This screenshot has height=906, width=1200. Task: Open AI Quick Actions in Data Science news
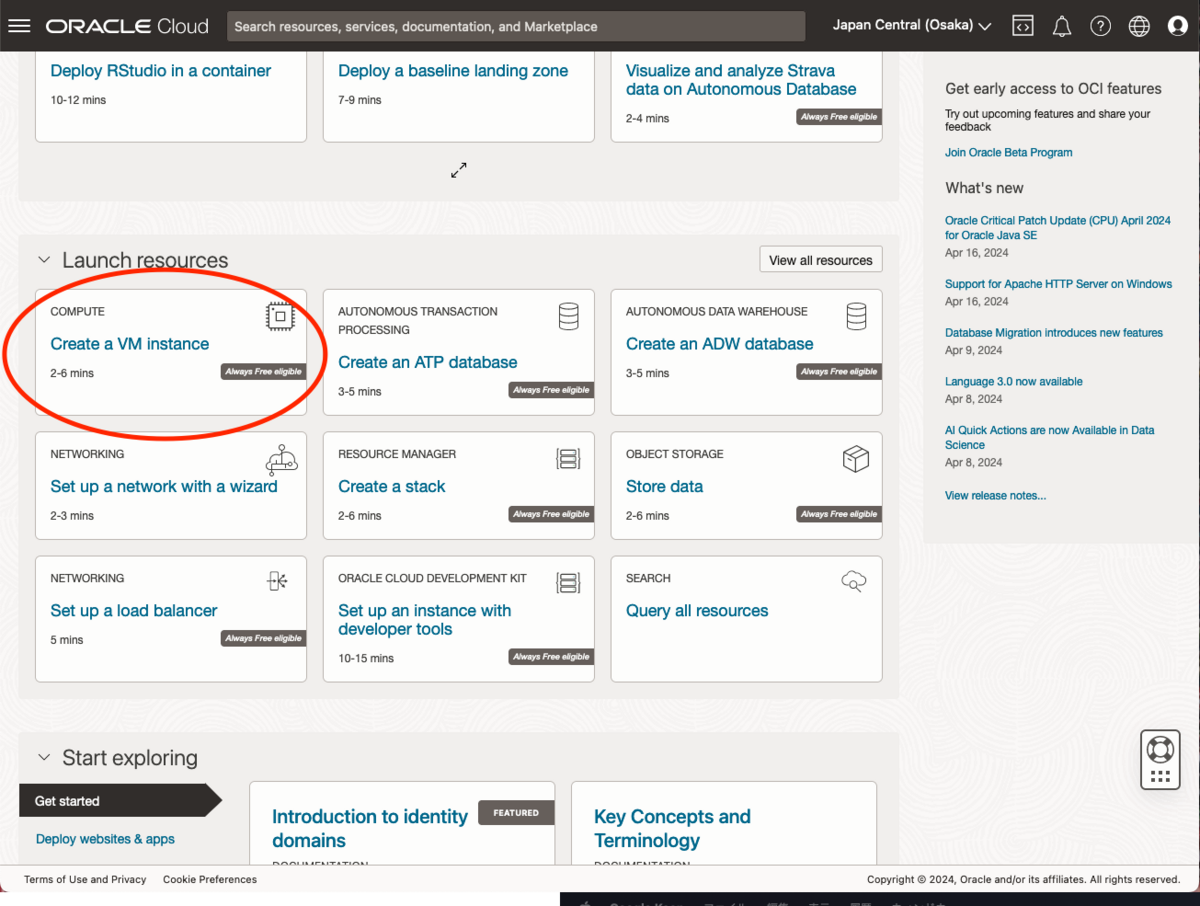pos(1050,438)
